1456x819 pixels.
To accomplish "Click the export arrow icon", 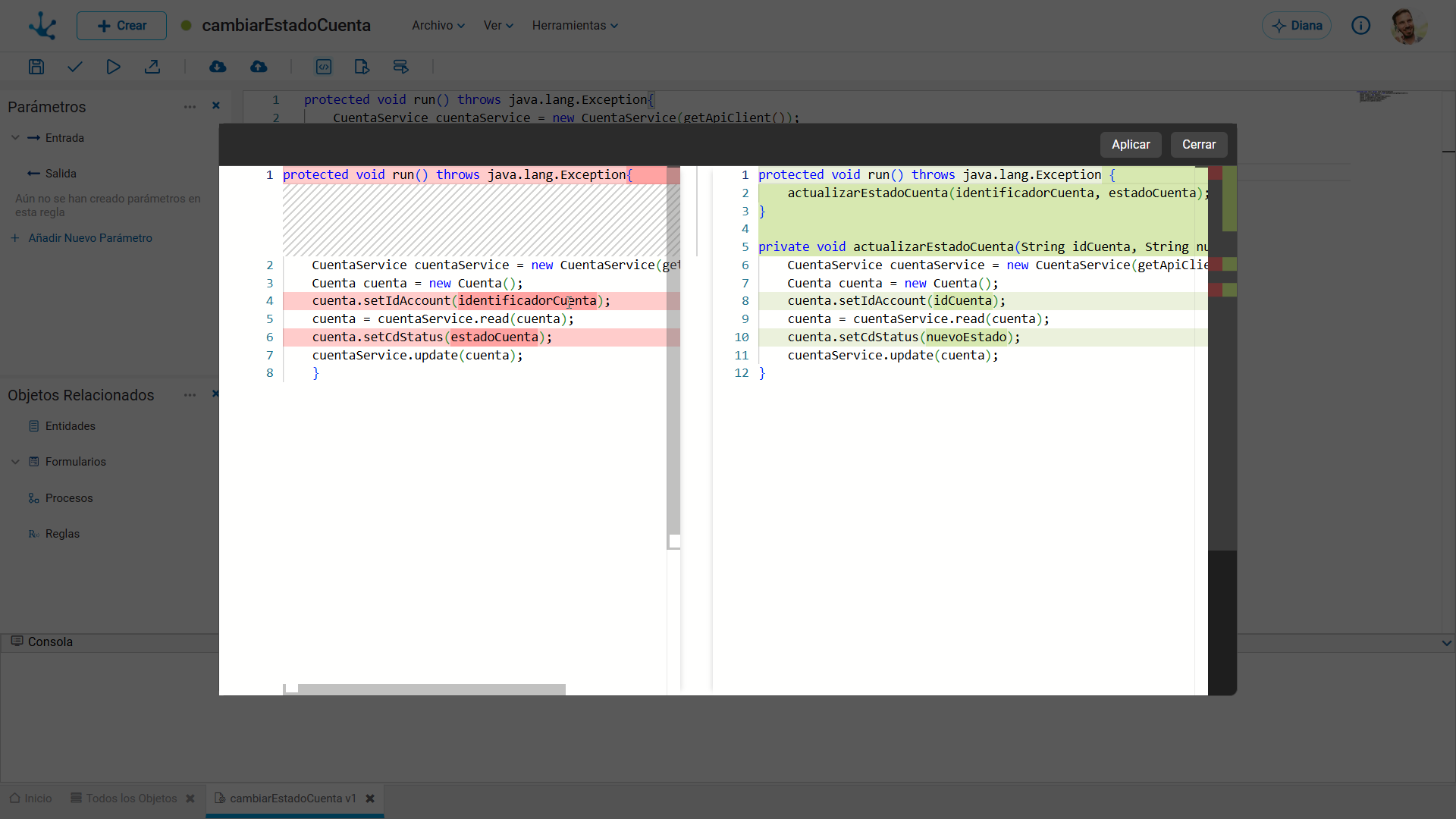I will point(152,67).
